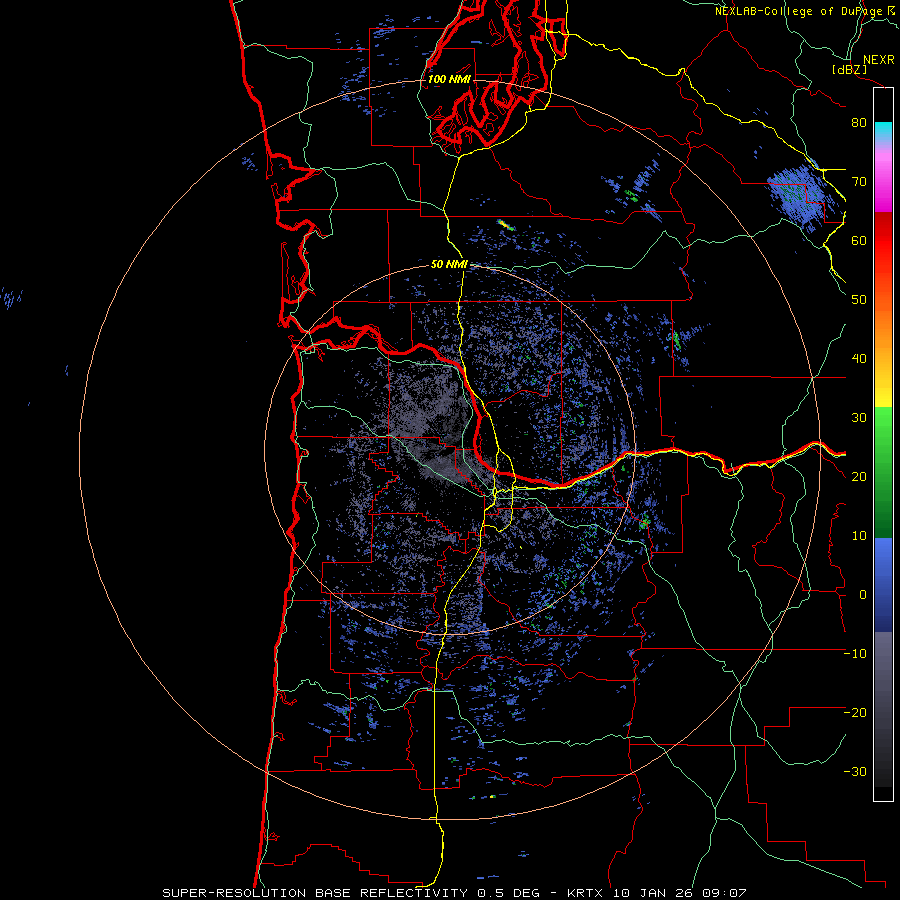900x900 pixels.
Task: Pick the cyan segment of the color bar
Action: tap(883, 131)
